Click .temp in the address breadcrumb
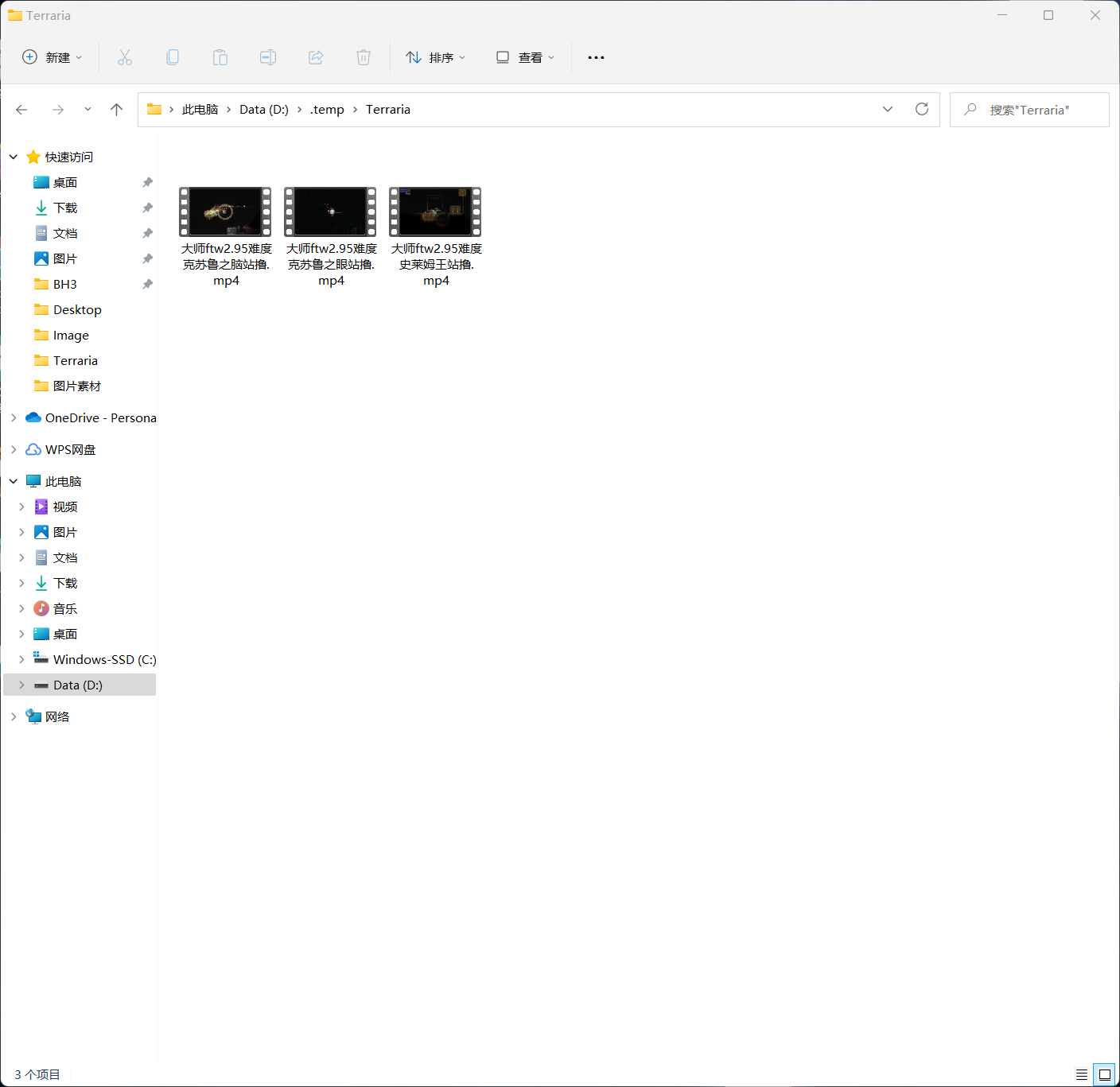Screen dimensions: 1120x1087 pos(327,110)
